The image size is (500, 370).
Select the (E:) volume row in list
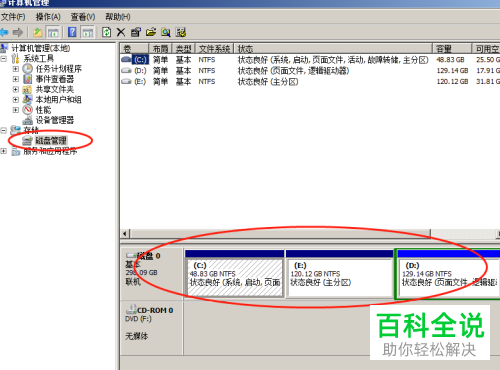310,82
